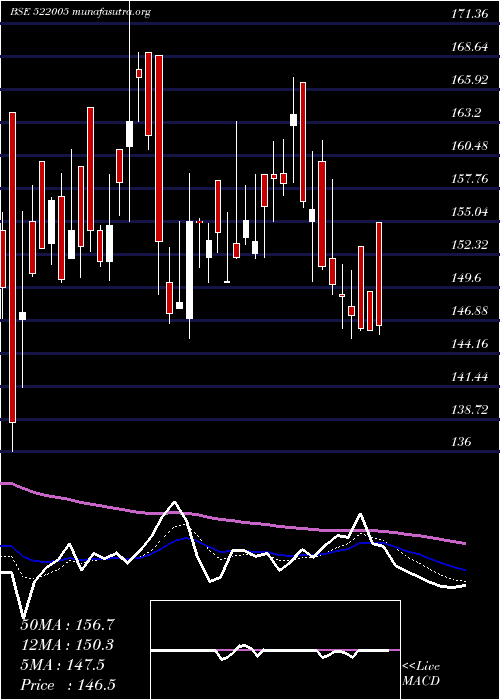
Task: Click inside the MACD inset chart box
Action: point(275,650)
